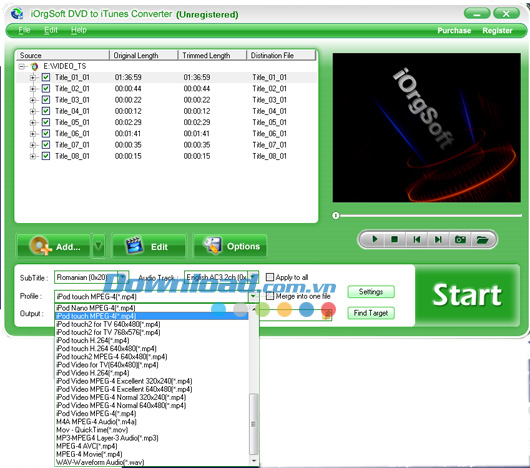Click the Settings button
The height and width of the screenshot is (468, 530).
click(371, 292)
